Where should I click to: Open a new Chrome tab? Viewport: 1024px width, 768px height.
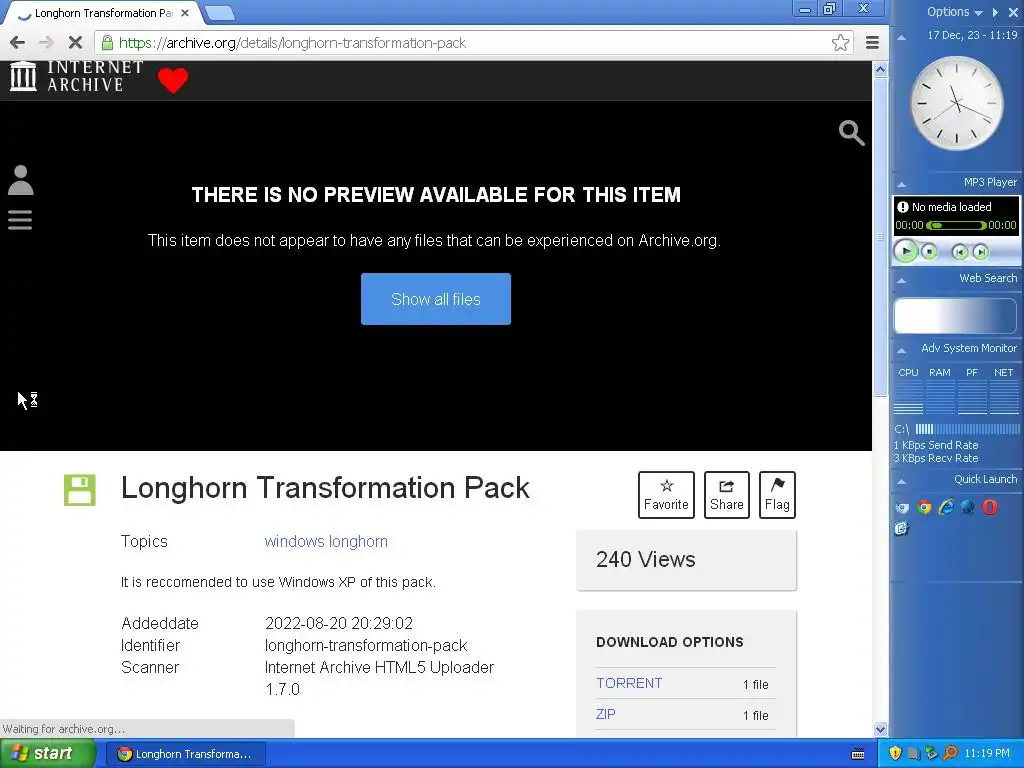click(x=219, y=13)
